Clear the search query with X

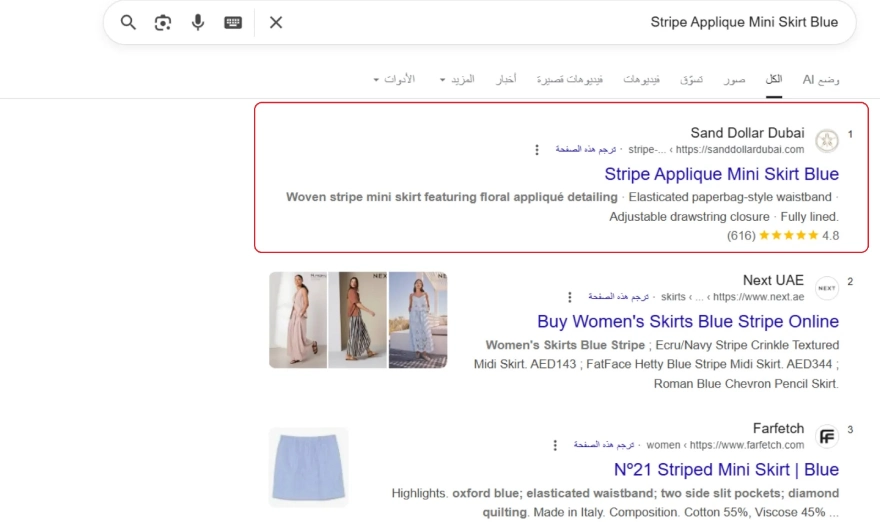[x=276, y=22]
